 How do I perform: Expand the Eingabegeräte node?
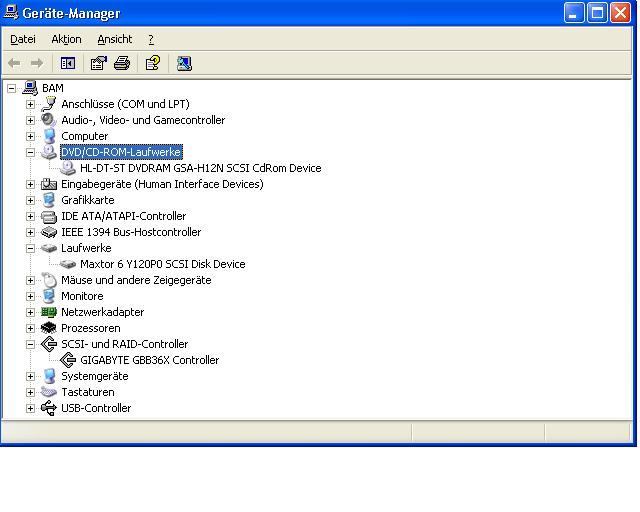[x=30, y=184]
